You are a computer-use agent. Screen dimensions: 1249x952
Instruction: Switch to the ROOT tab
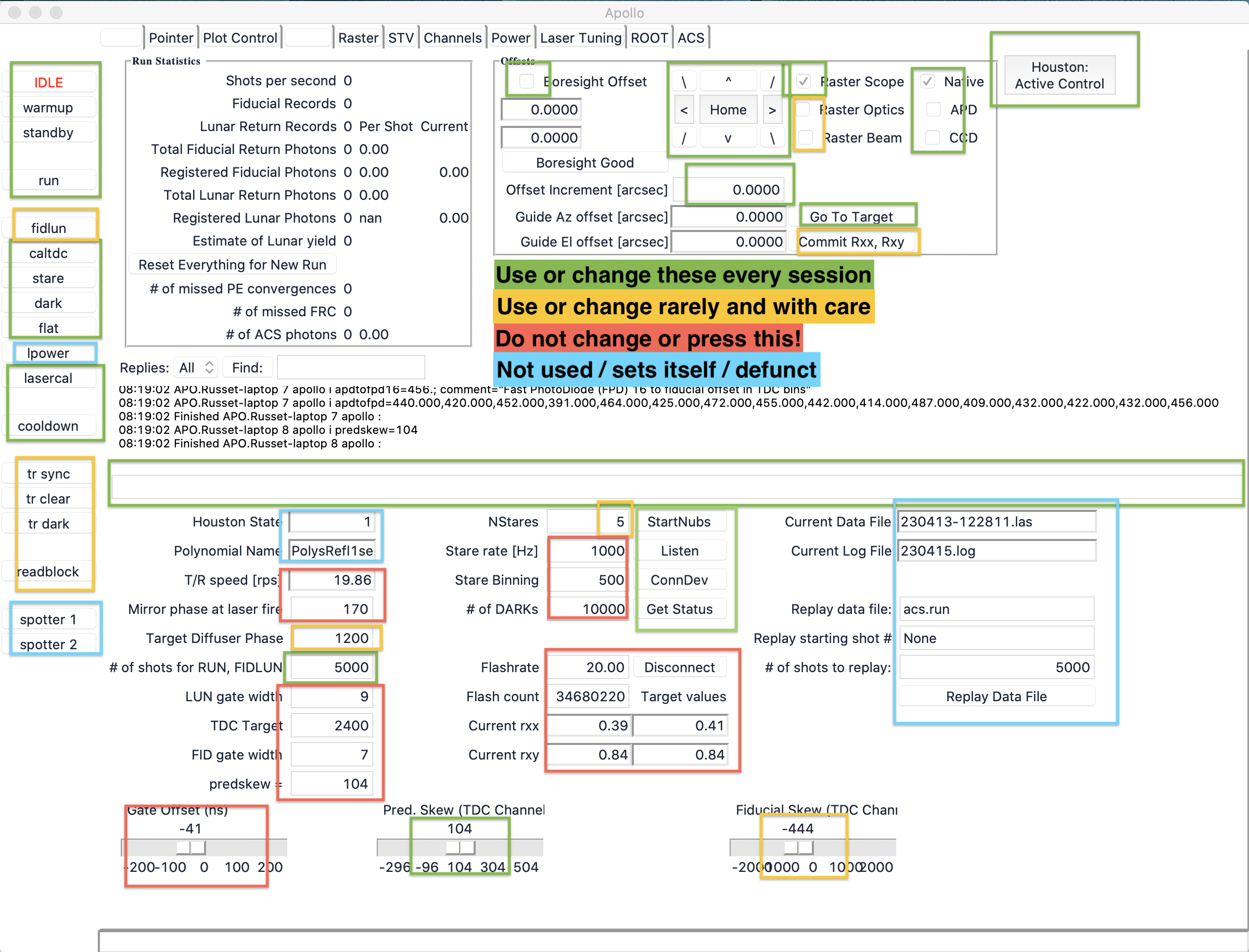[x=649, y=38]
